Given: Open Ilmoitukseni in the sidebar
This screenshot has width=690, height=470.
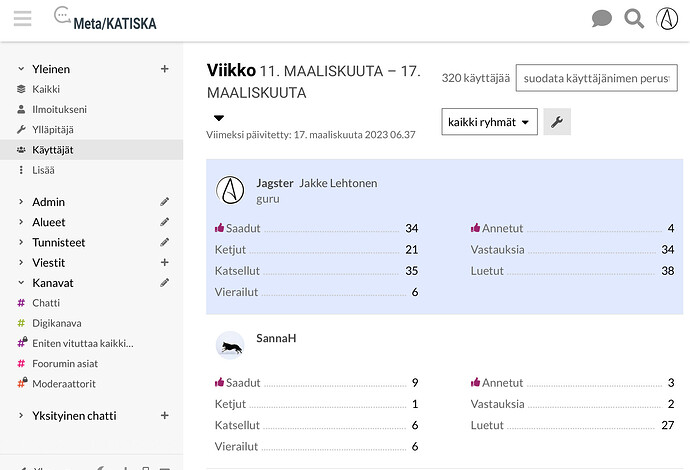Looking at the screenshot, I should pos(59,110).
